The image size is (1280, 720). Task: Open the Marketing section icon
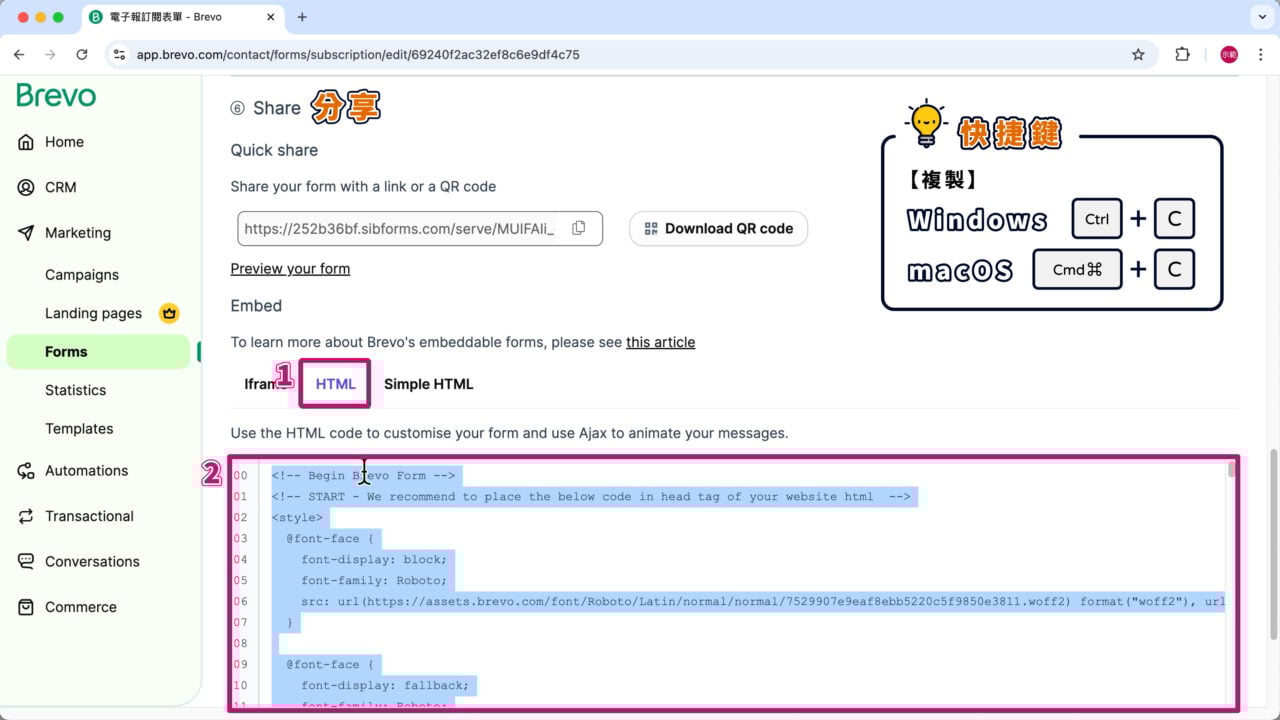coord(25,232)
